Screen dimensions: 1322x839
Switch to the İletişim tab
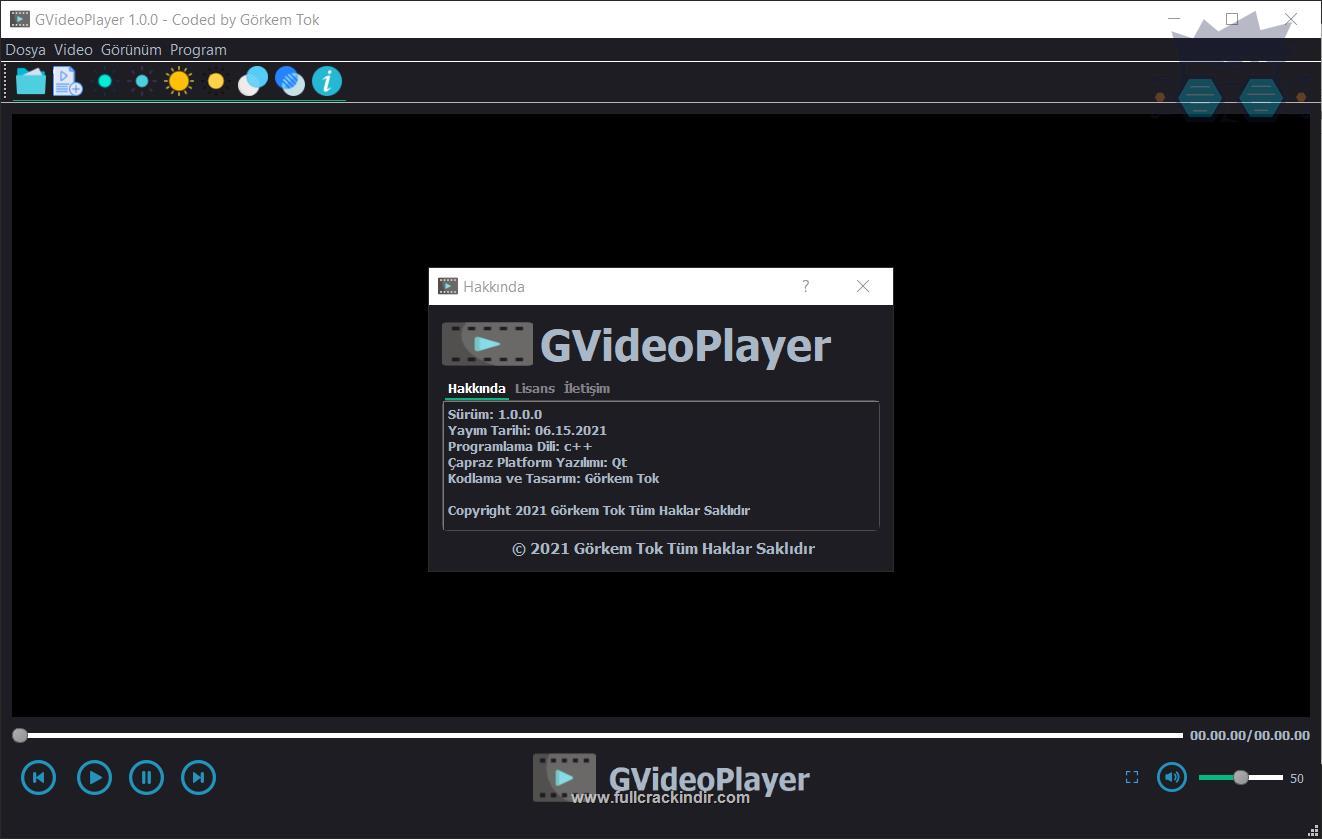587,388
